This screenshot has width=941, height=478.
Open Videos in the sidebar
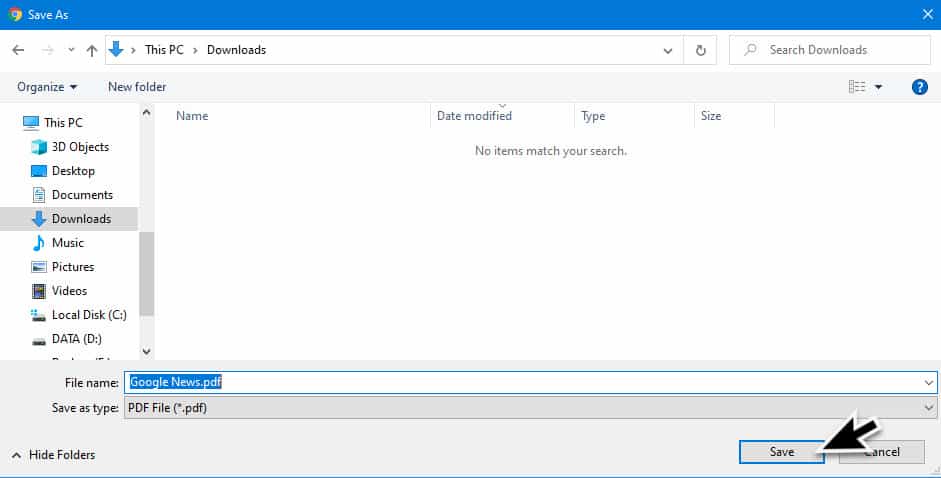click(69, 291)
